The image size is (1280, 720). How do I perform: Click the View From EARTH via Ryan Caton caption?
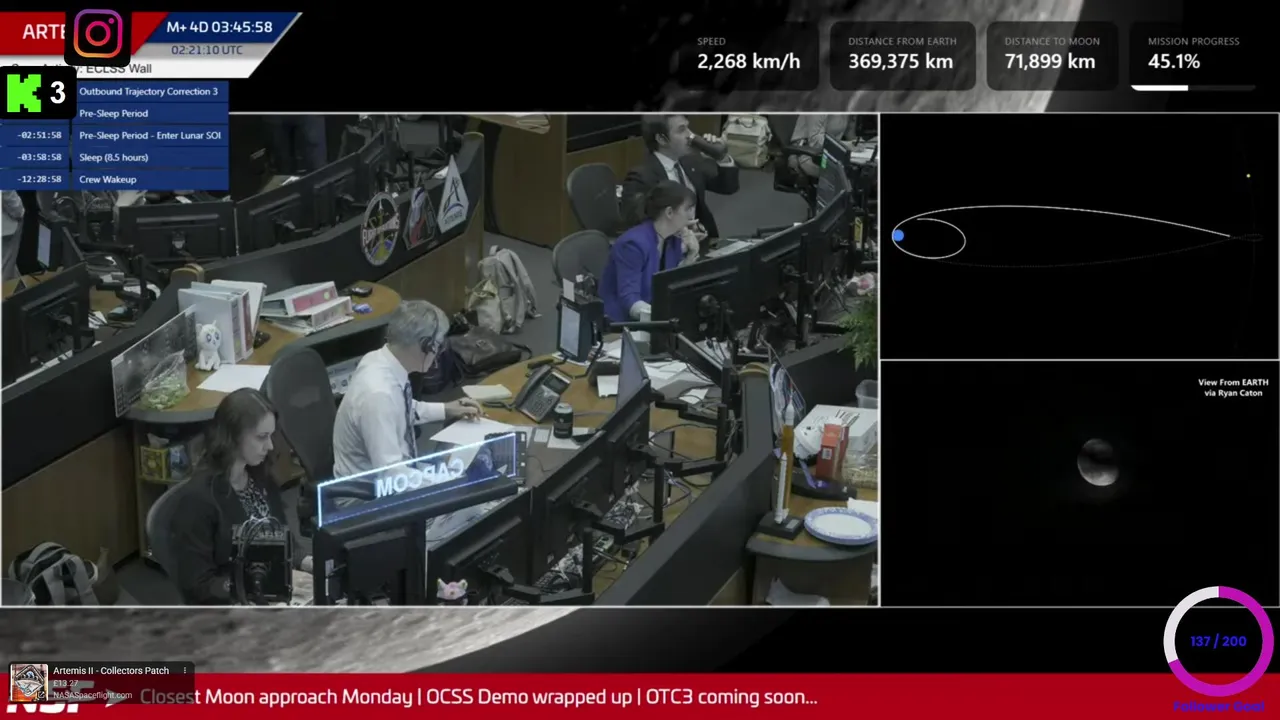pyautogui.click(x=1233, y=387)
